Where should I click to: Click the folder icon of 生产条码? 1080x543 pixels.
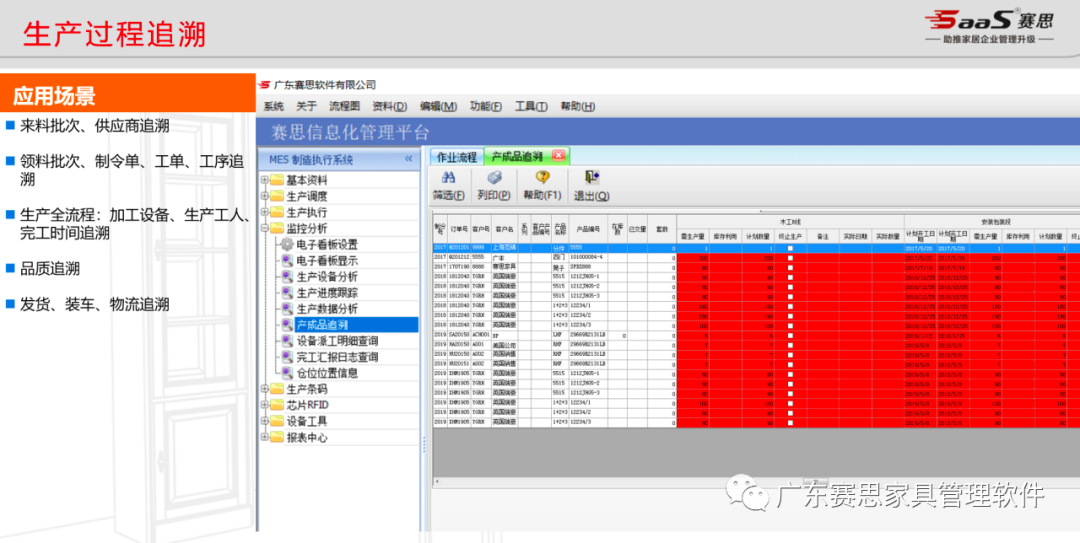pos(277,389)
